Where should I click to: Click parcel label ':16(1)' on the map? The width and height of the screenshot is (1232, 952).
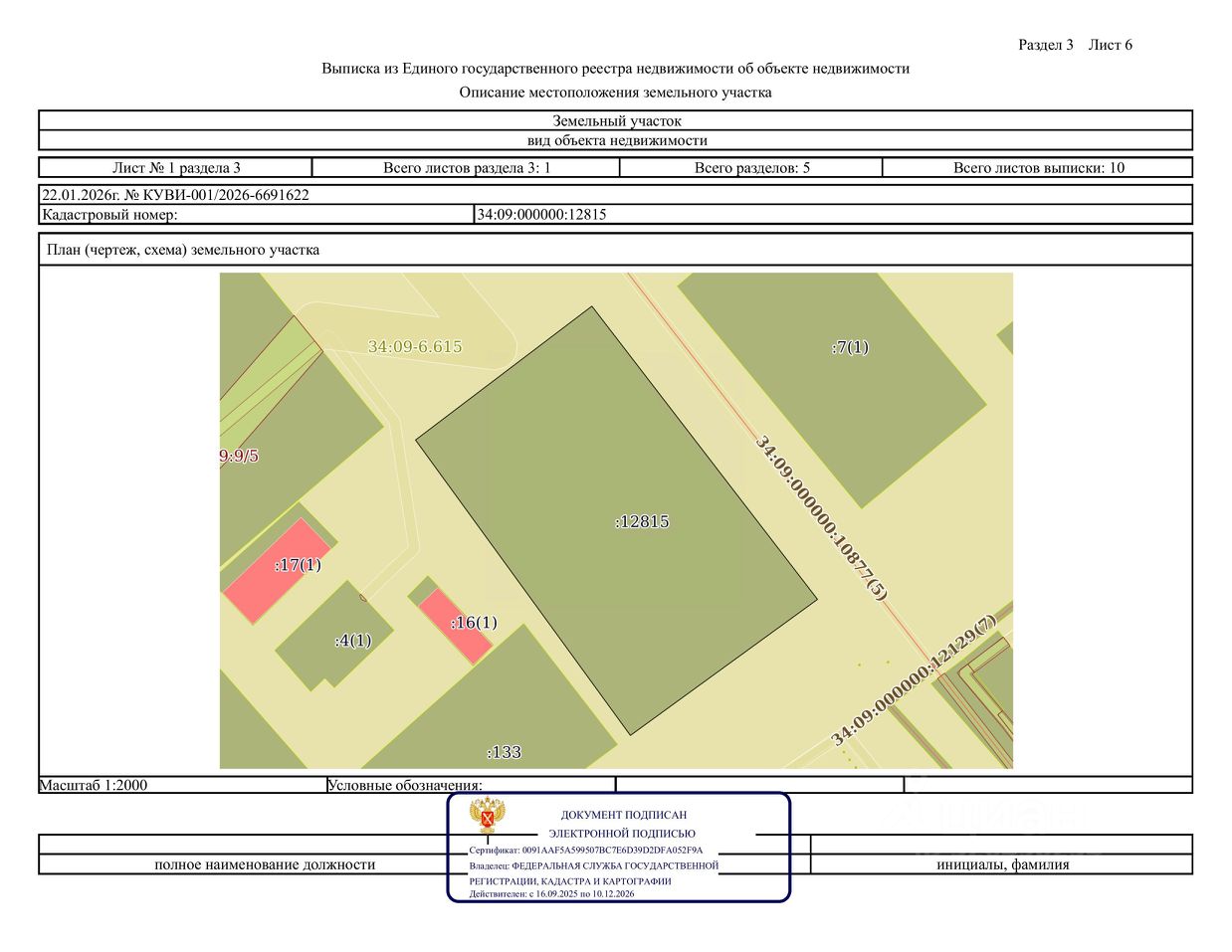pyautogui.click(x=474, y=623)
